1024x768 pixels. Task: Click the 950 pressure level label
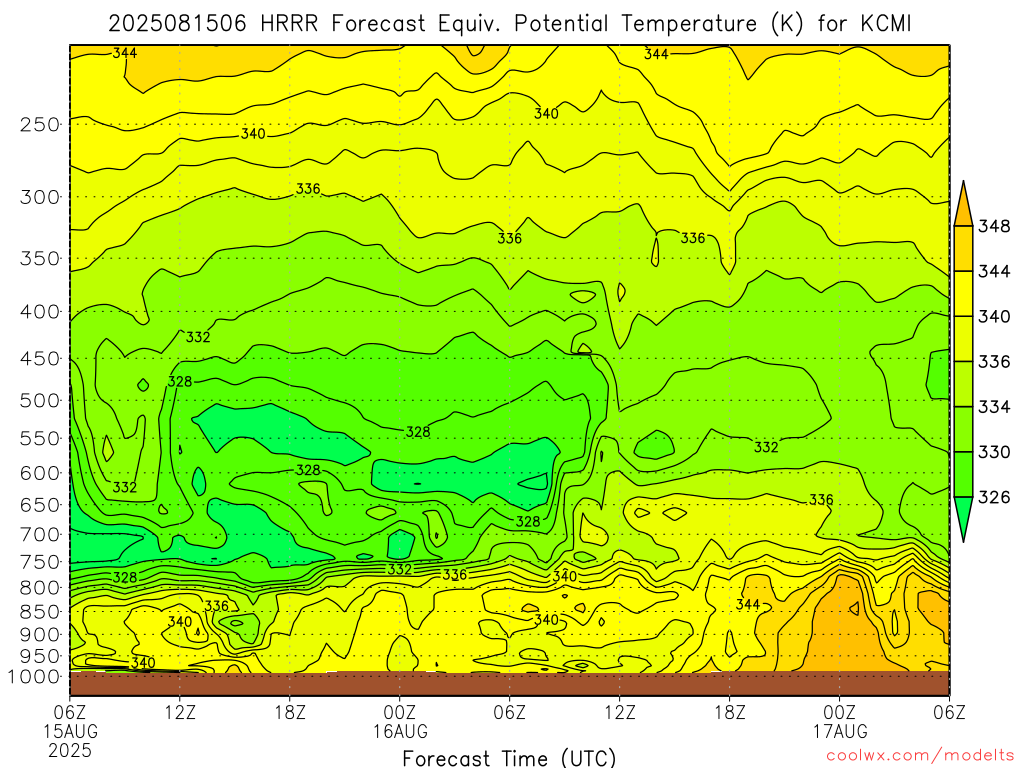tap(40, 656)
